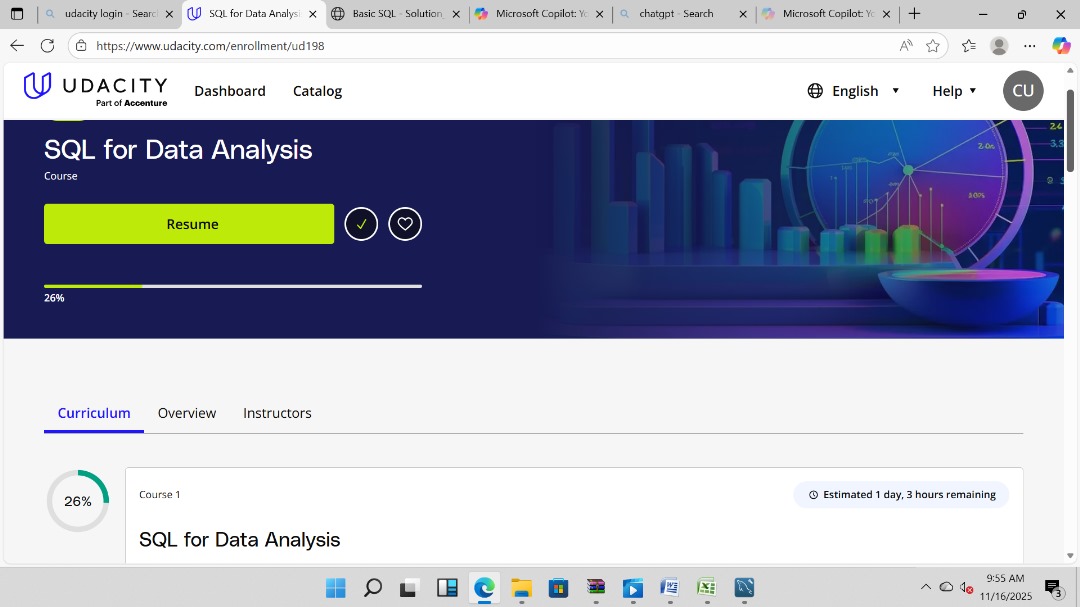This screenshot has width=1080, height=607.
Task: Add page to favorites via star icon
Action: [x=933, y=46]
